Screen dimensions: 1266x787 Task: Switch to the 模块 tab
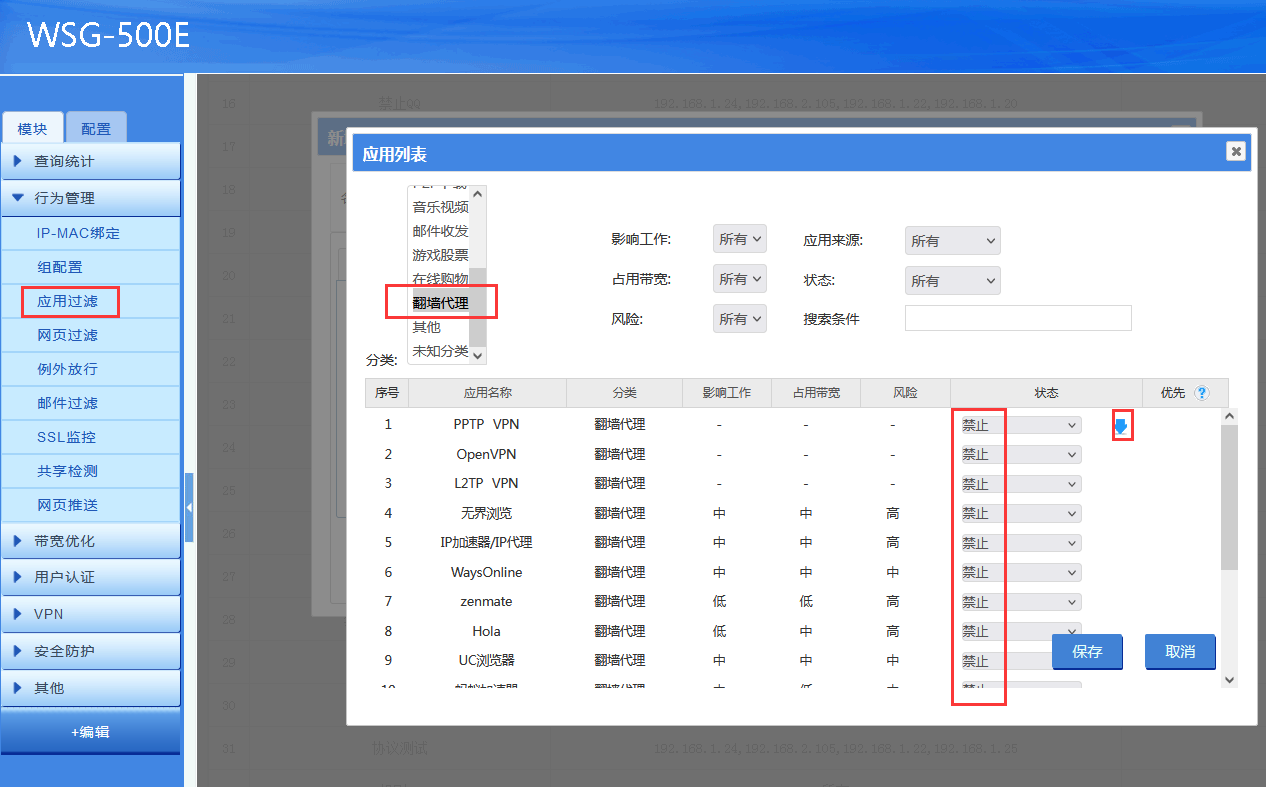click(x=32, y=128)
